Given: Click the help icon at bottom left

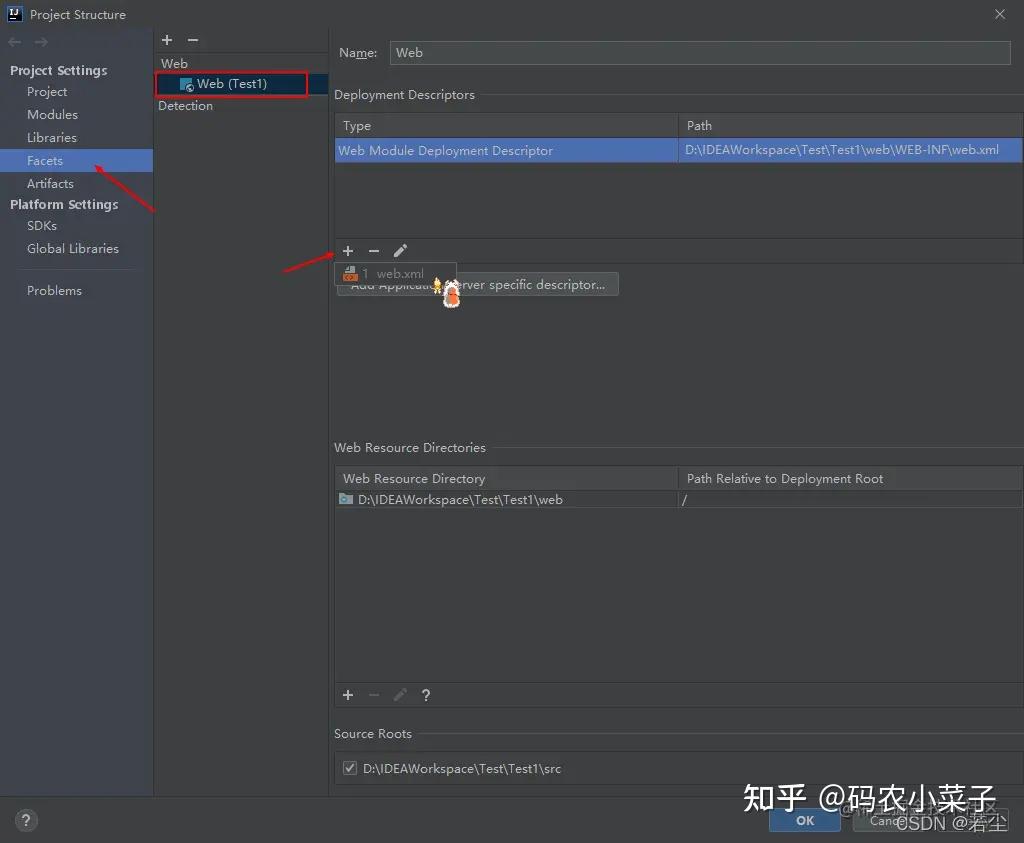Looking at the screenshot, I should 26,820.
